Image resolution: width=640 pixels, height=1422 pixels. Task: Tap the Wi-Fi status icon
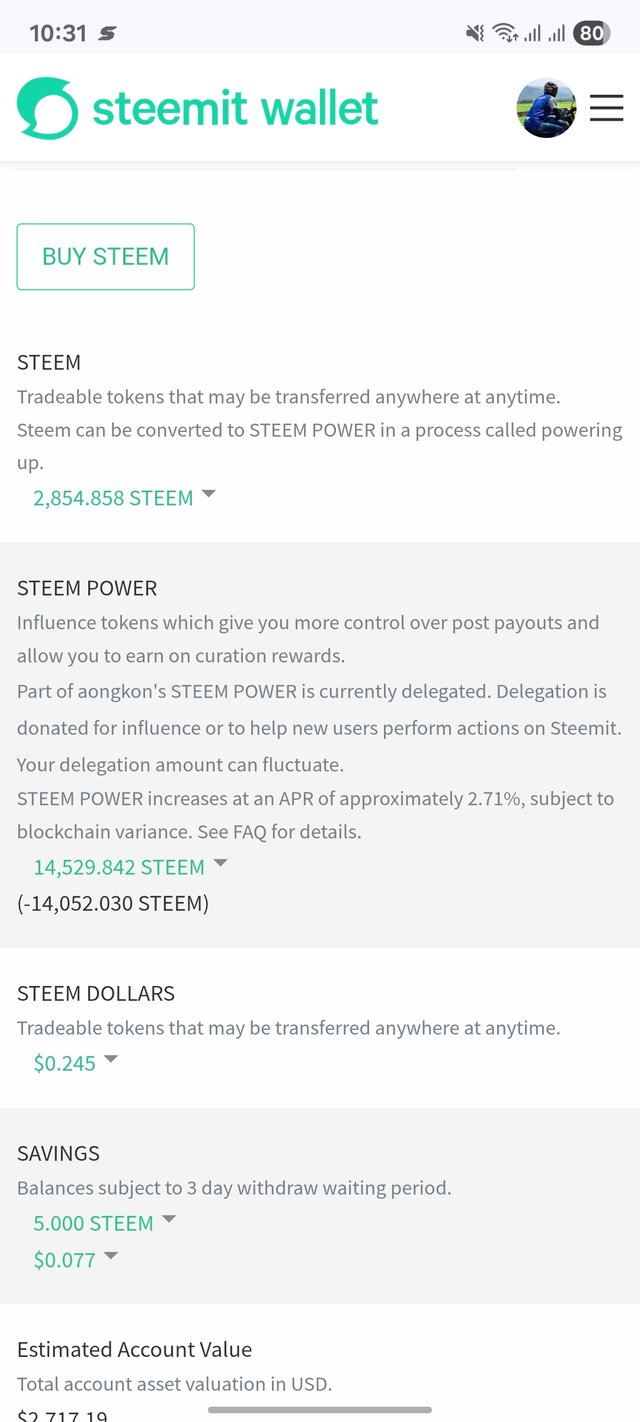505,33
